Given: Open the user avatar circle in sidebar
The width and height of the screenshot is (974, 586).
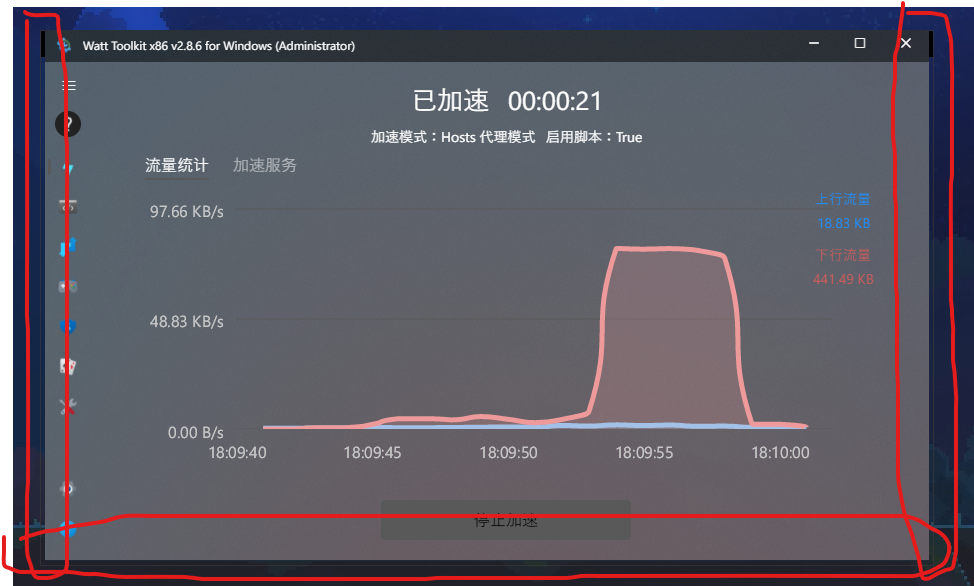Looking at the screenshot, I should click(68, 123).
